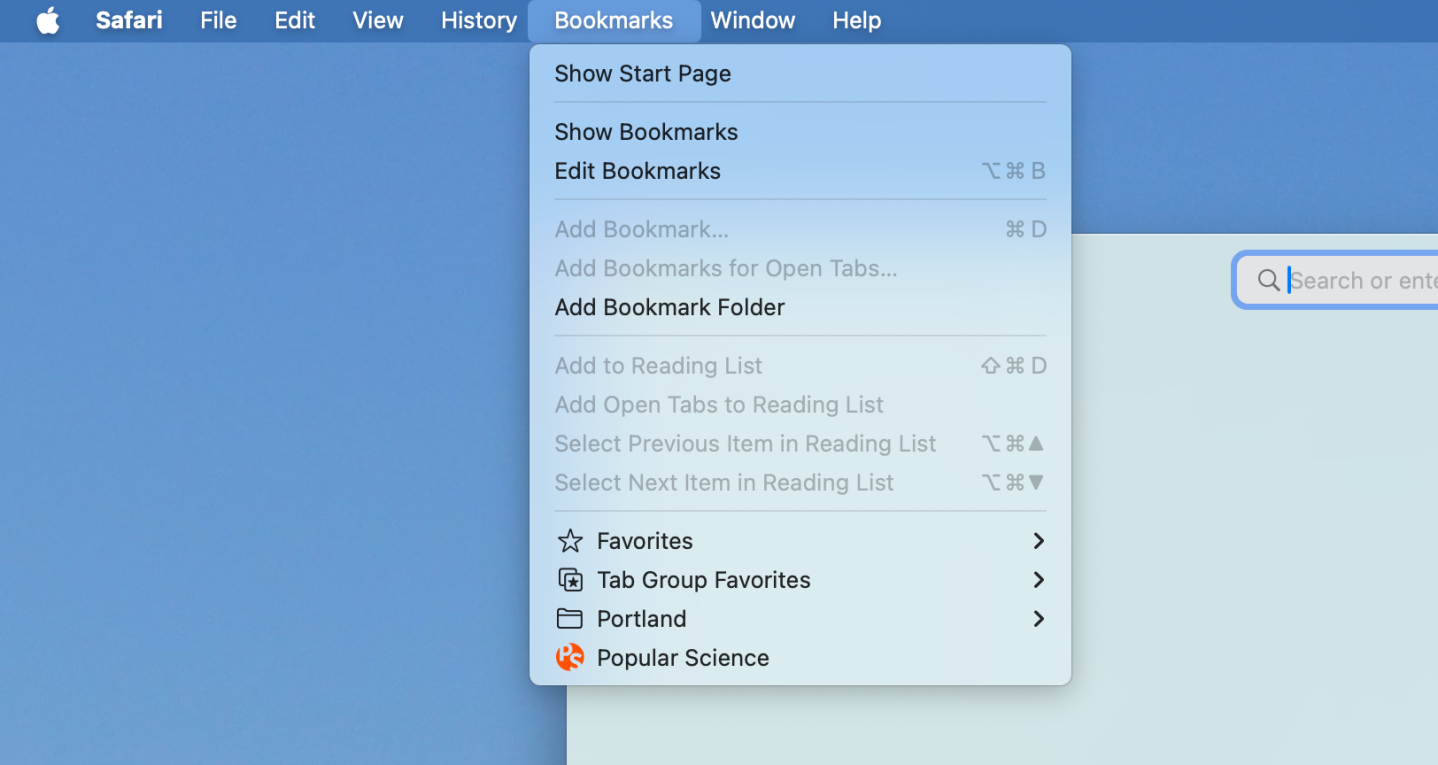Open the History menu

pos(478,20)
